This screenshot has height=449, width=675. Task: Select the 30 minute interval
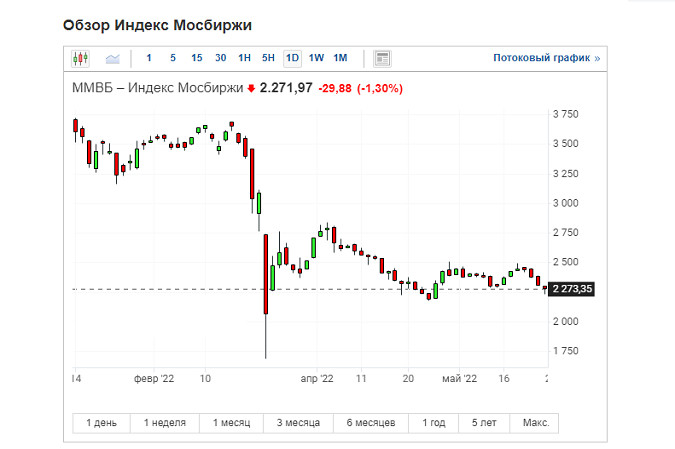pos(220,58)
